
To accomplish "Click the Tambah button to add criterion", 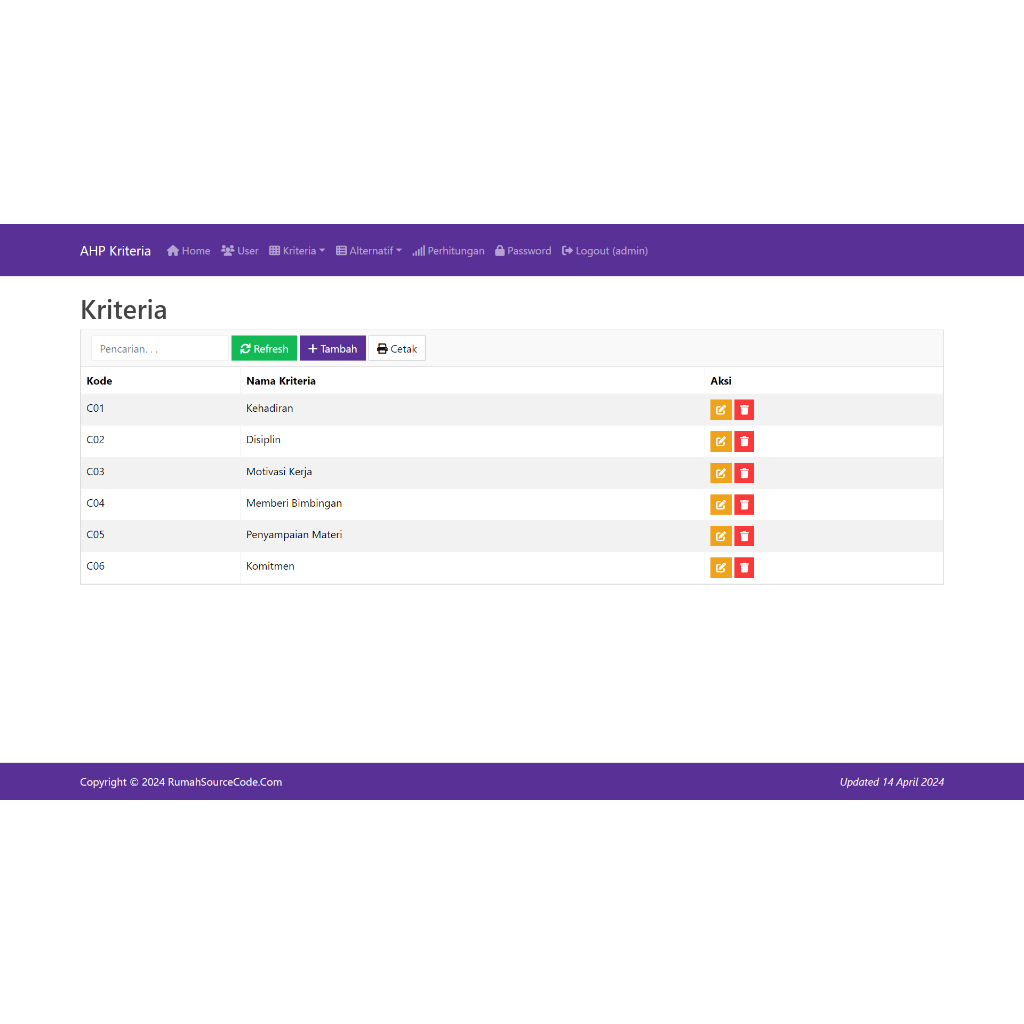I will pyautogui.click(x=333, y=349).
